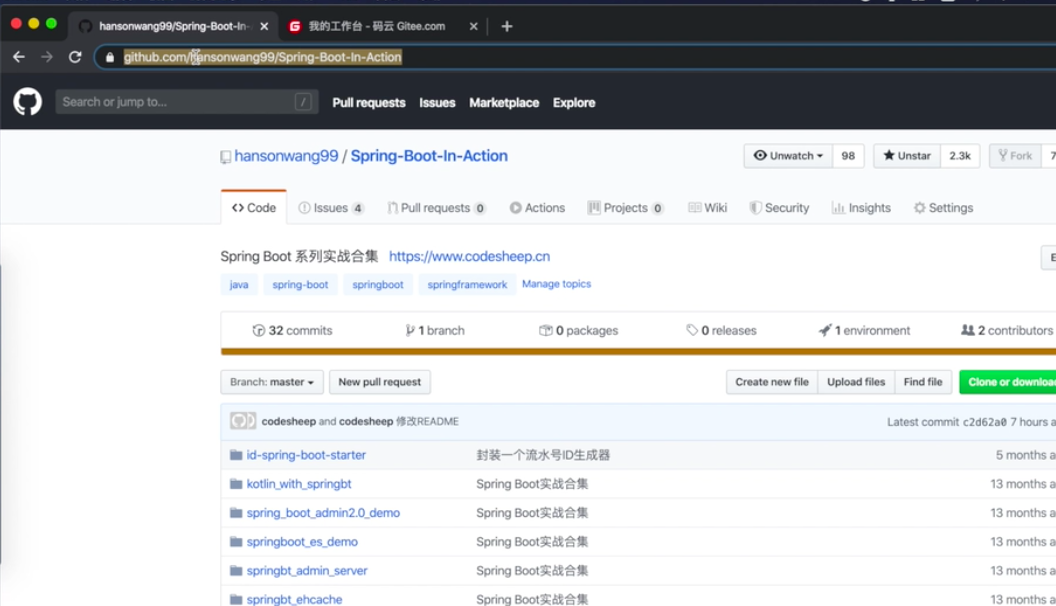Click the springbt_admin_server folder icon

(x=236, y=571)
